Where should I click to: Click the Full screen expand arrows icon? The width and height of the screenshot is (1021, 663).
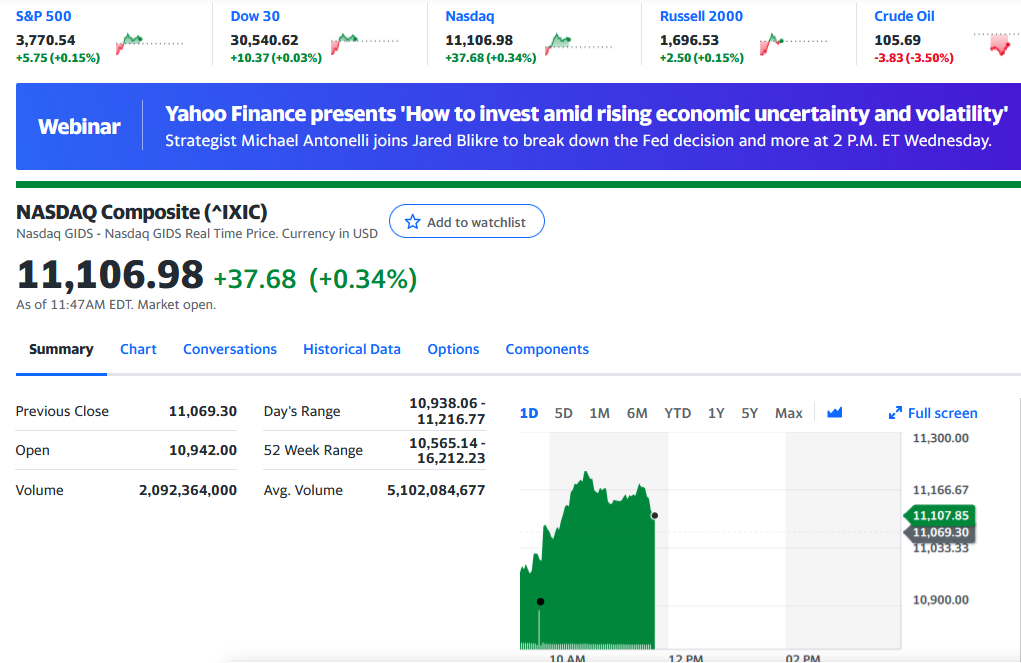point(895,413)
